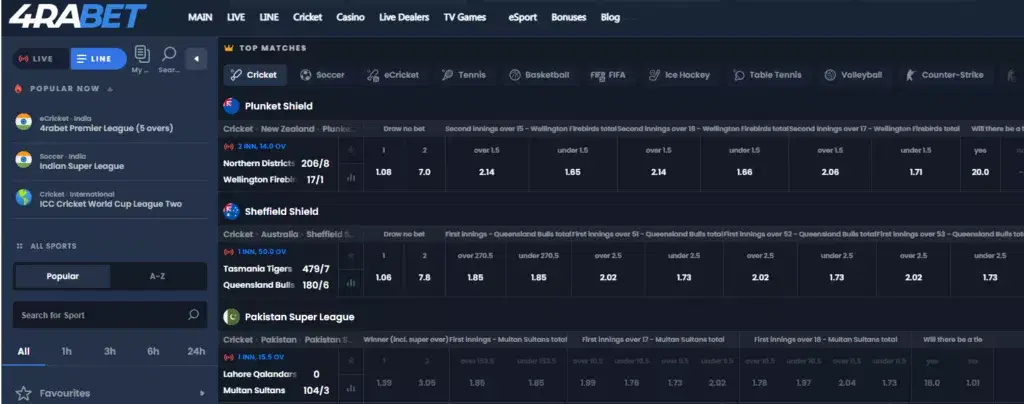This screenshot has height=404, width=1024.
Task: Open the Search magnifier icon
Action: (169, 54)
